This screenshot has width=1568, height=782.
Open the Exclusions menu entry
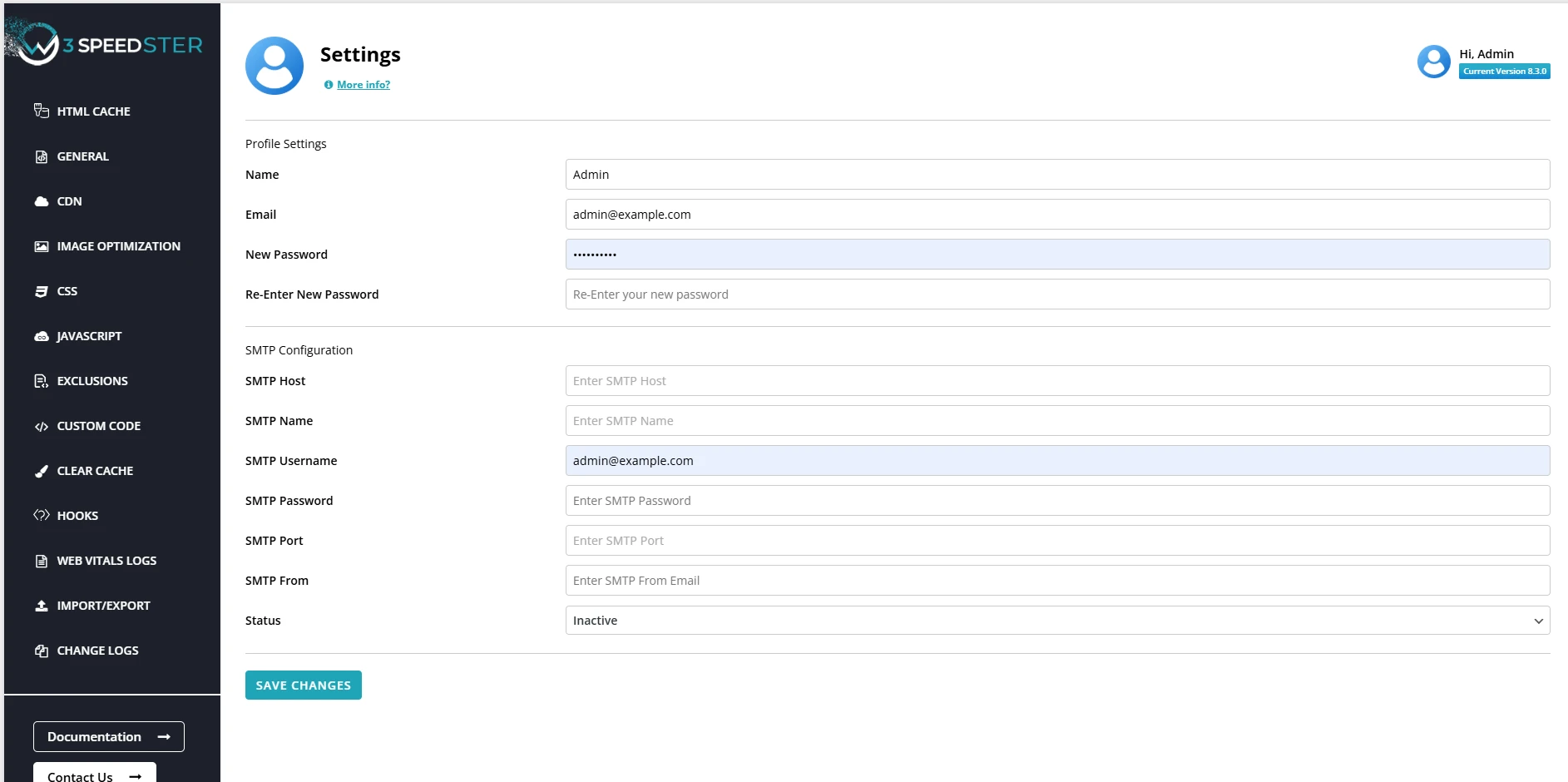click(92, 381)
